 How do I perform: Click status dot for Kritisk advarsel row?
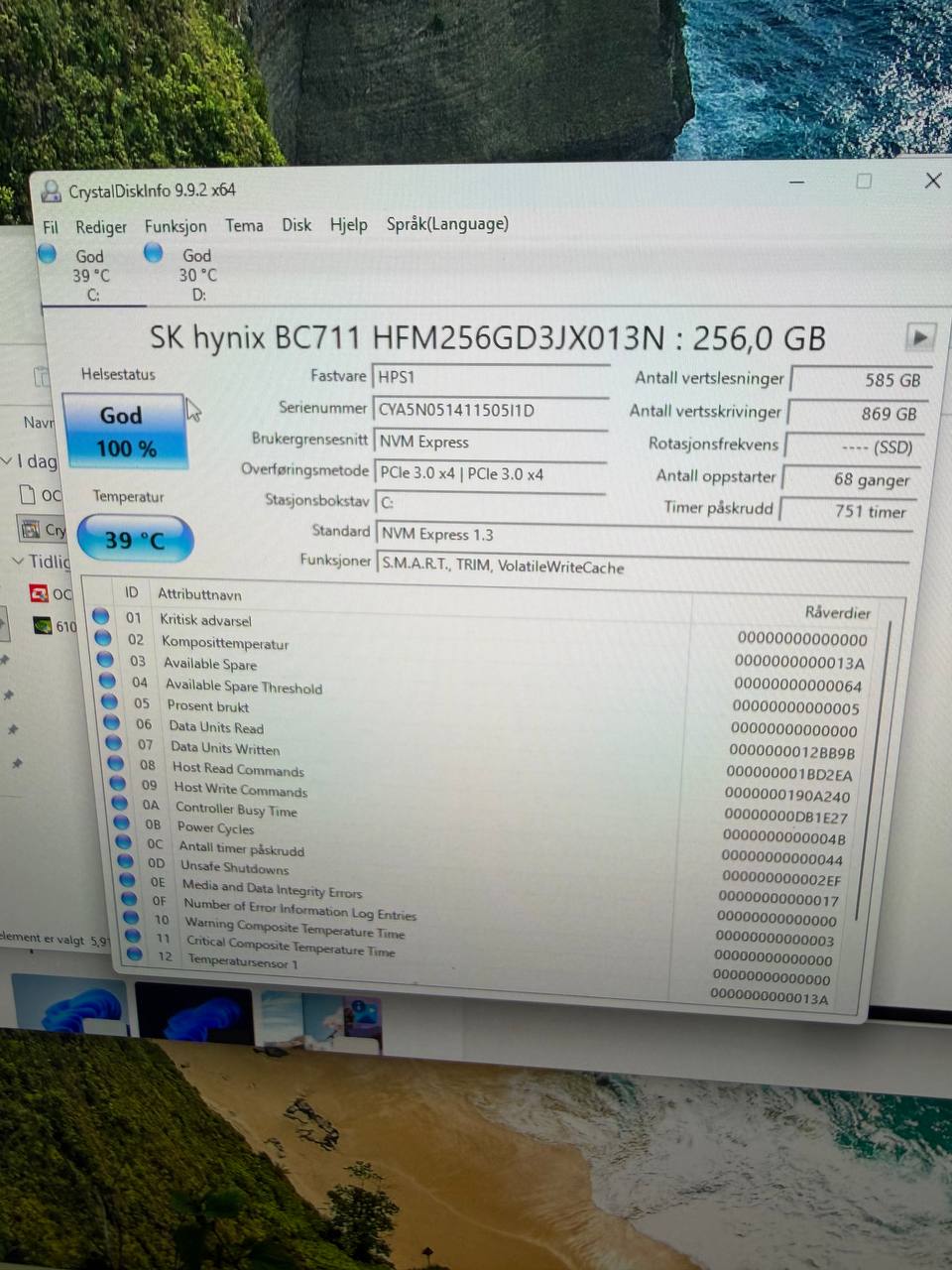pyautogui.click(x=100, y=616)
